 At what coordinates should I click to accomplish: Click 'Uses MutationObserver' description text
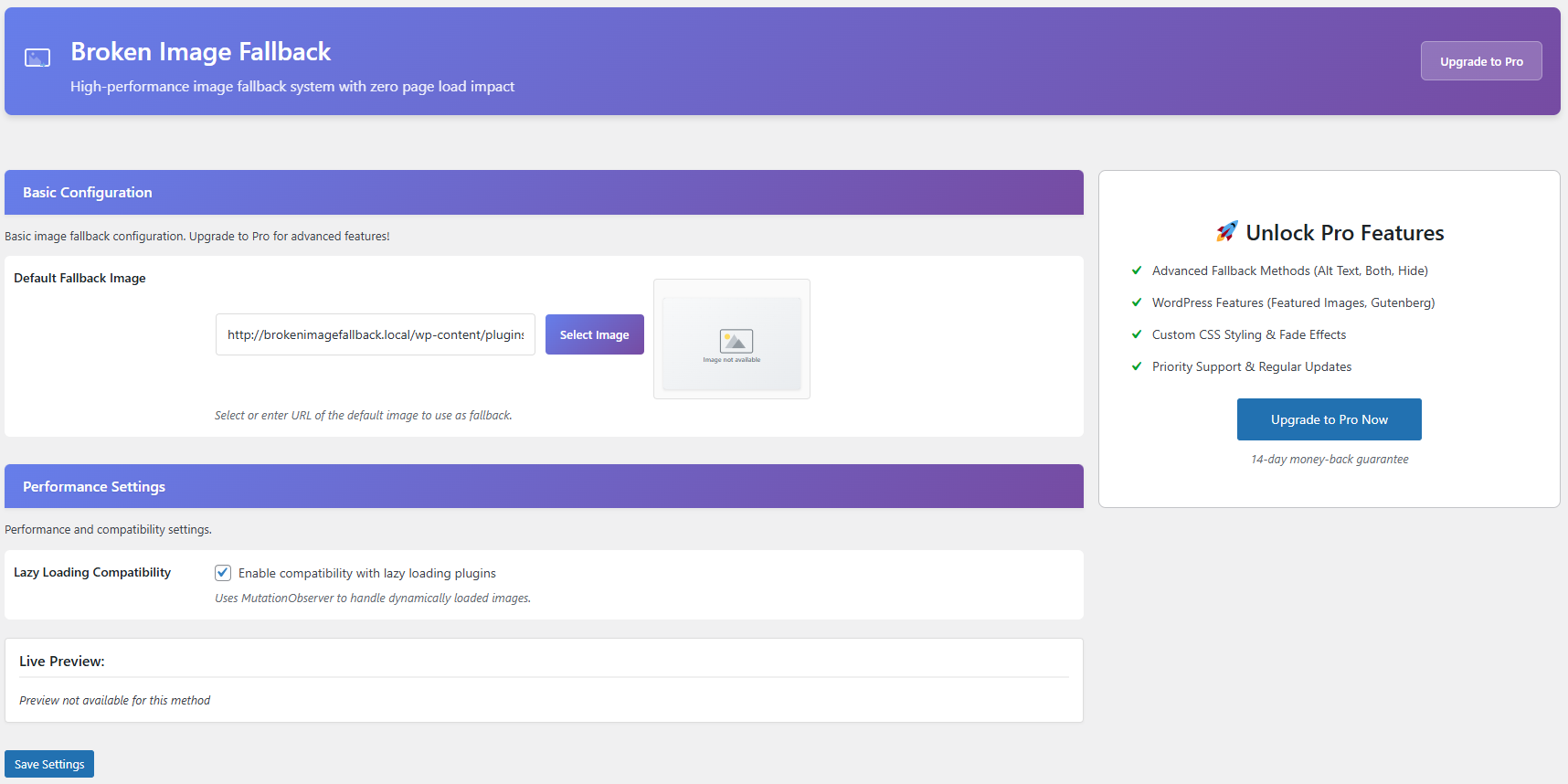tap(373, 598)
